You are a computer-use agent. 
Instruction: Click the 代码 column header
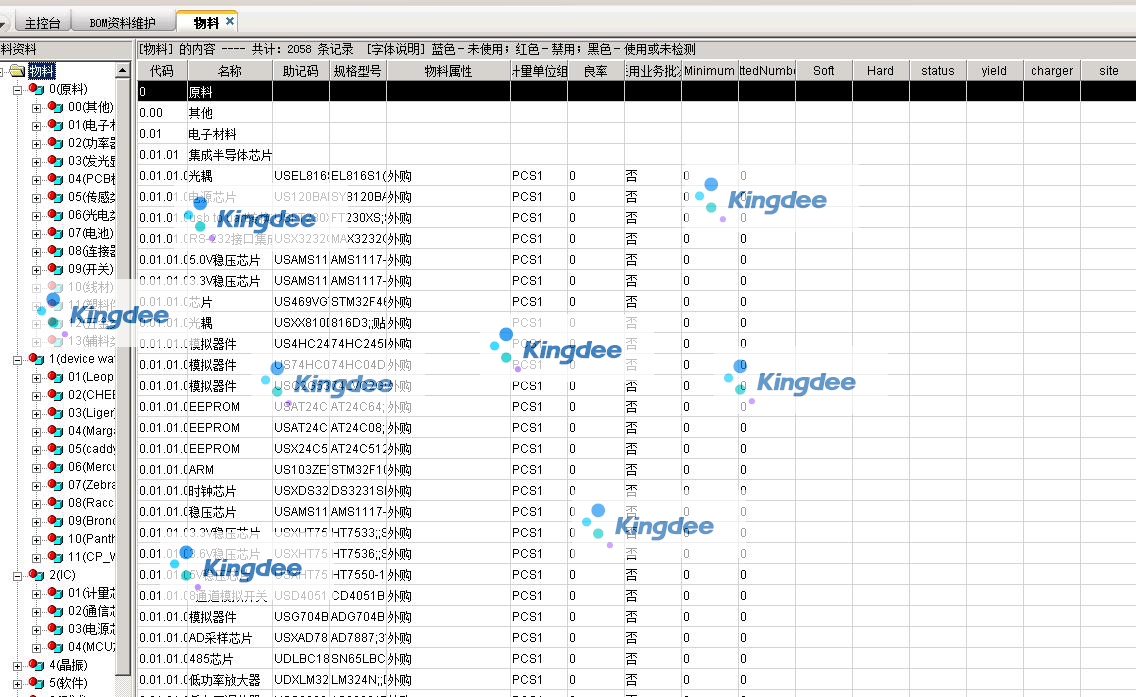click(161, 71)
